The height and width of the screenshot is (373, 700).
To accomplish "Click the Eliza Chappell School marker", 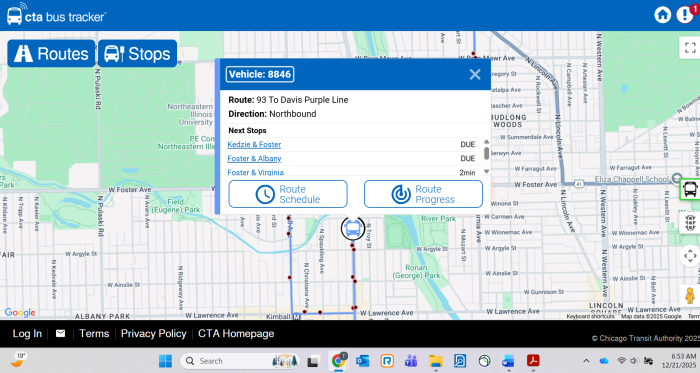I will click(677, 178).
